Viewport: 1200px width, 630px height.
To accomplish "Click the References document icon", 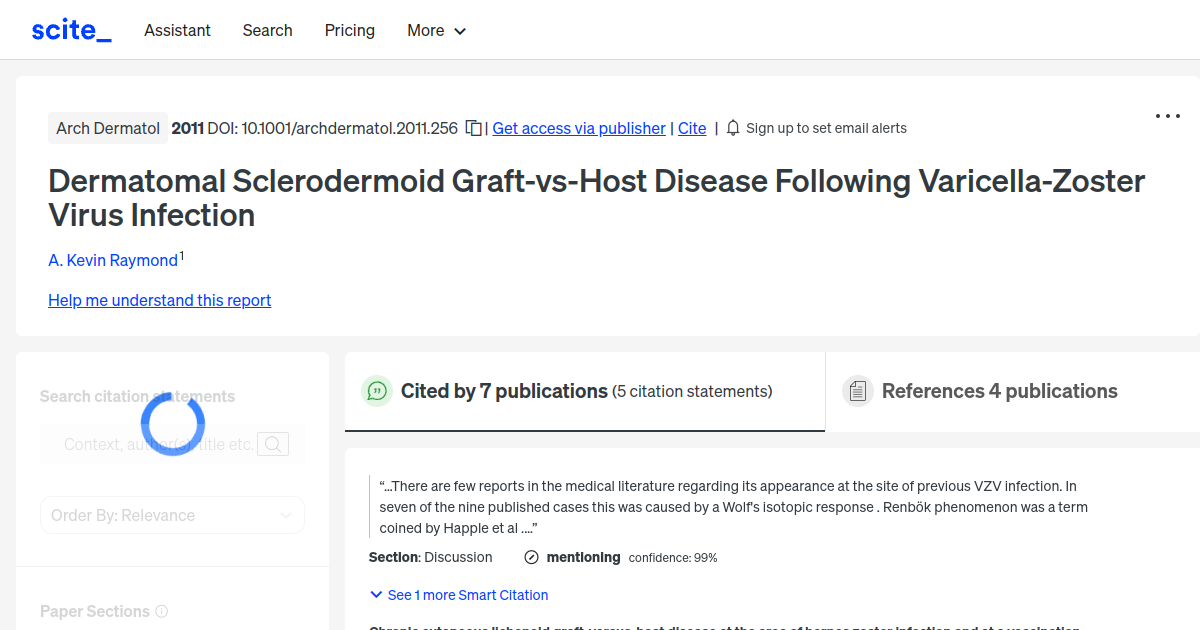I will coord(858,391).
